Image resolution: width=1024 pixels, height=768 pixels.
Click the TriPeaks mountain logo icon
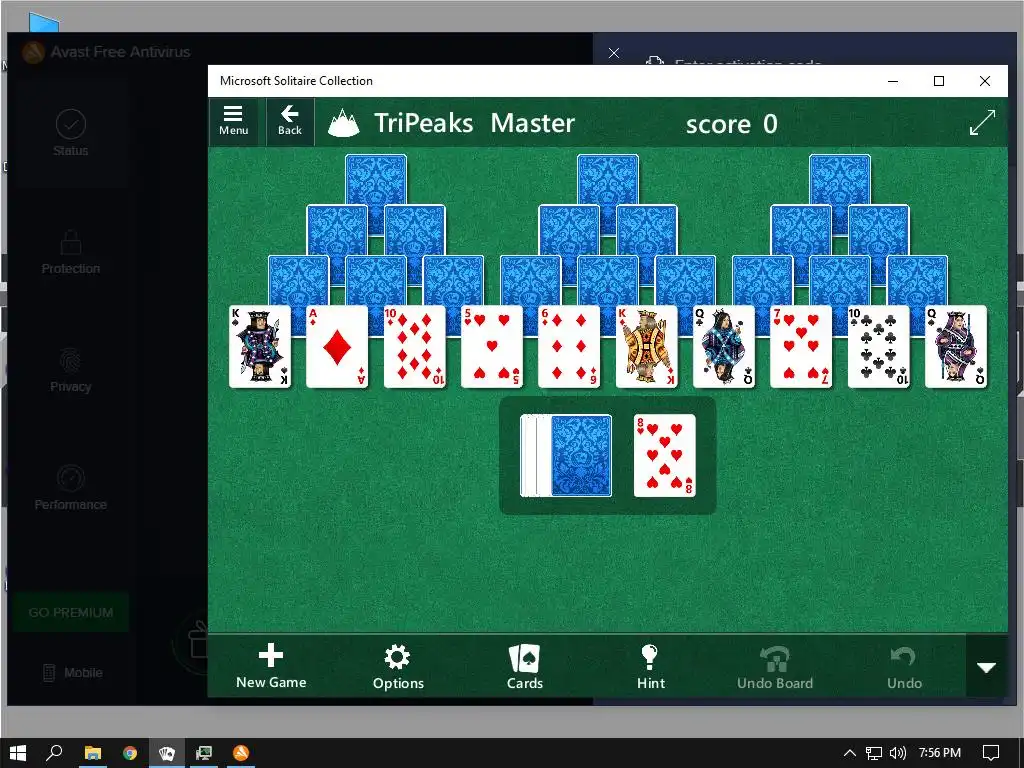click(x=344, y=123)
